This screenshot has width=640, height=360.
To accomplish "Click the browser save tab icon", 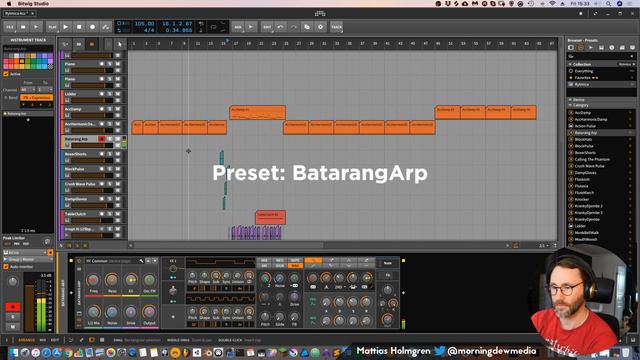I will click(x=601, y=48).
